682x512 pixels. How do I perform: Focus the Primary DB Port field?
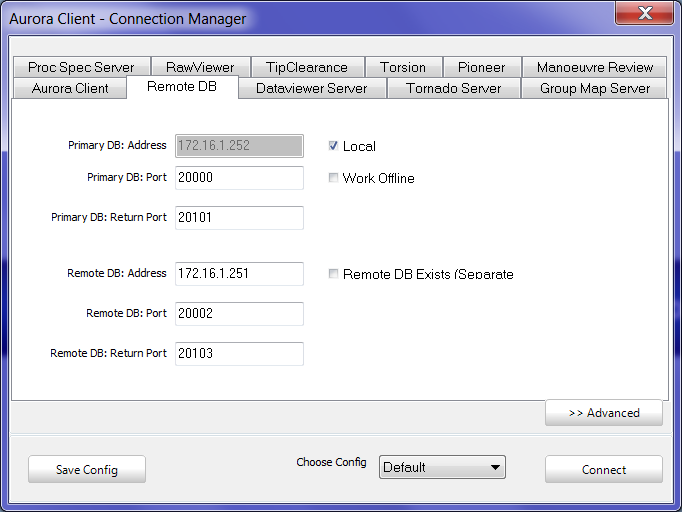[x=239, y=177]
